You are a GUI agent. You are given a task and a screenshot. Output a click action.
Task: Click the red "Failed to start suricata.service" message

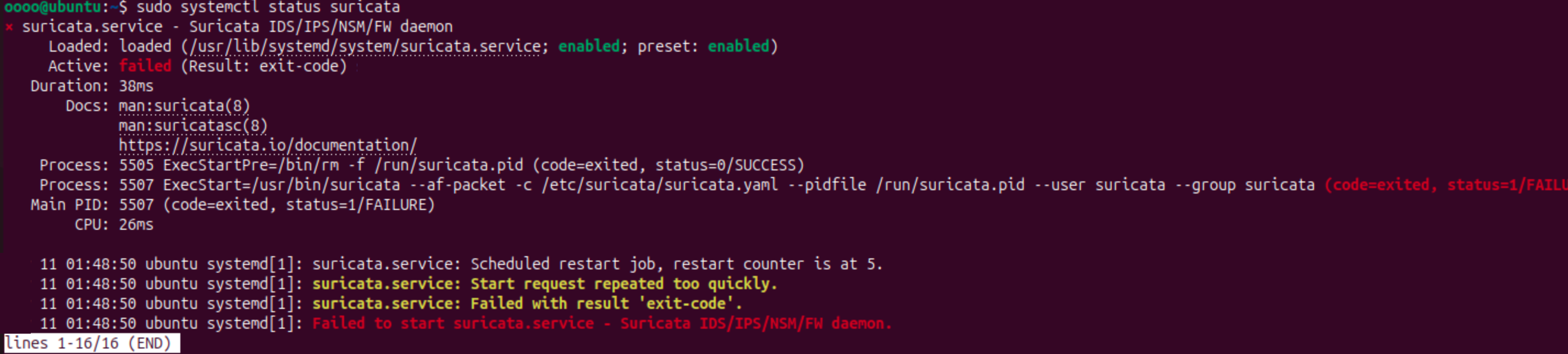[x=601, y=324]
